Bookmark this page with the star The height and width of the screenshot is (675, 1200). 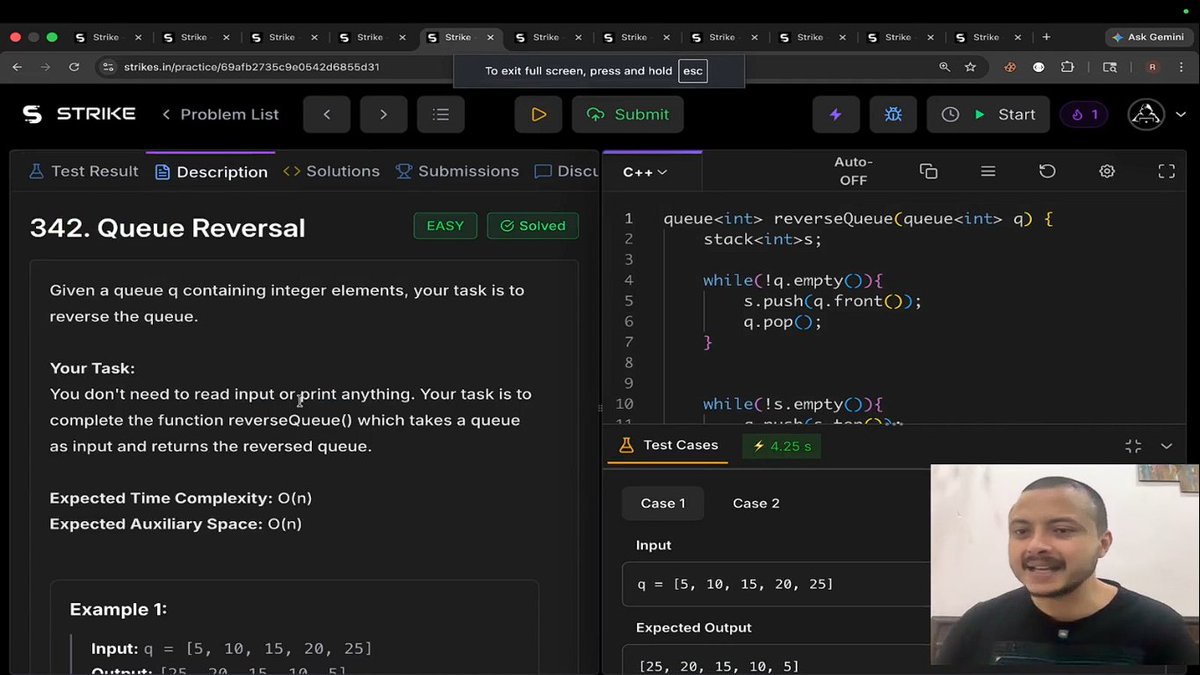coord(970,67)
